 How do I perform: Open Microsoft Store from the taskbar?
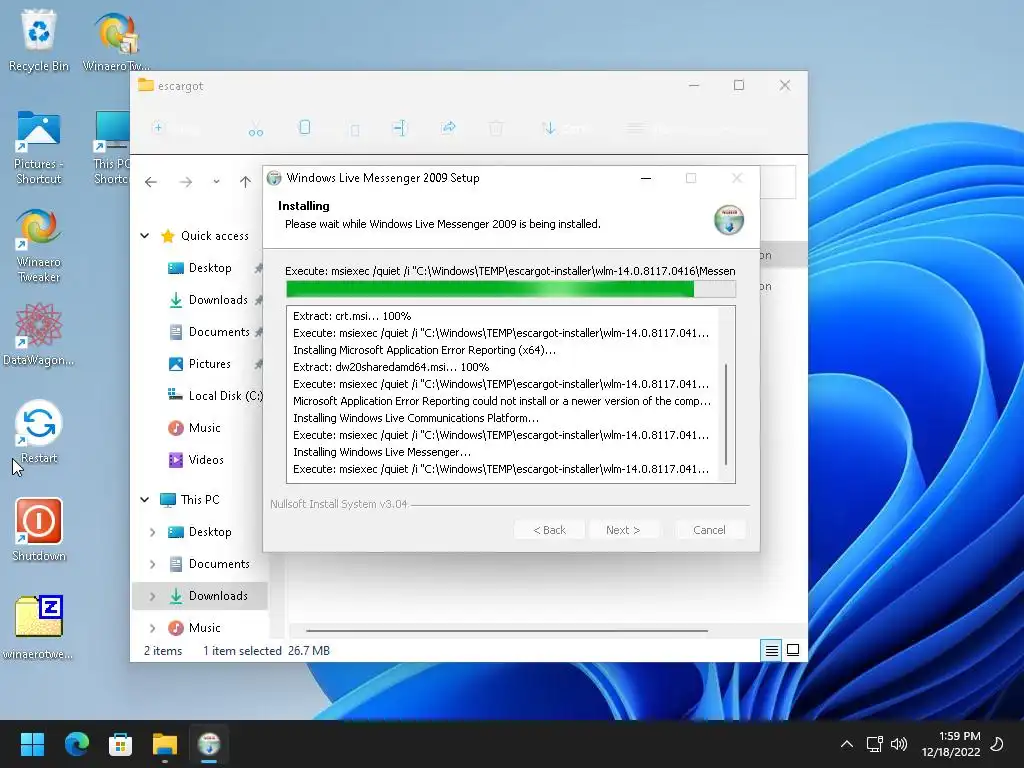point(120,744)
